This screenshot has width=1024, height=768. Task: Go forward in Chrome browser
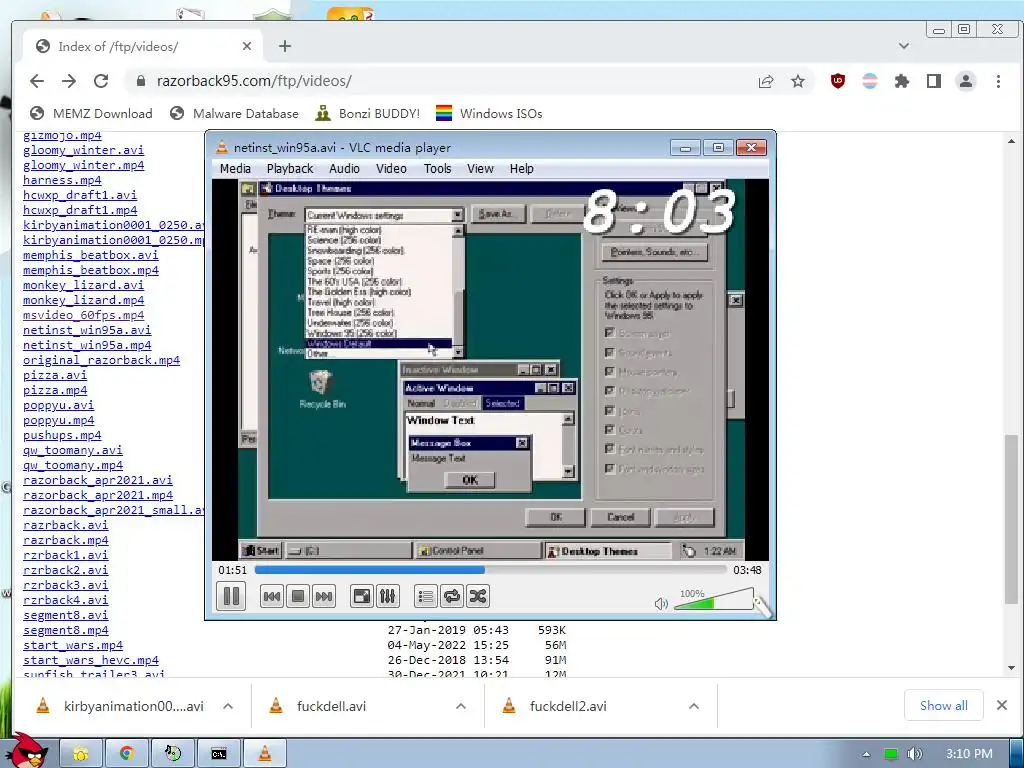click(69, 81)
